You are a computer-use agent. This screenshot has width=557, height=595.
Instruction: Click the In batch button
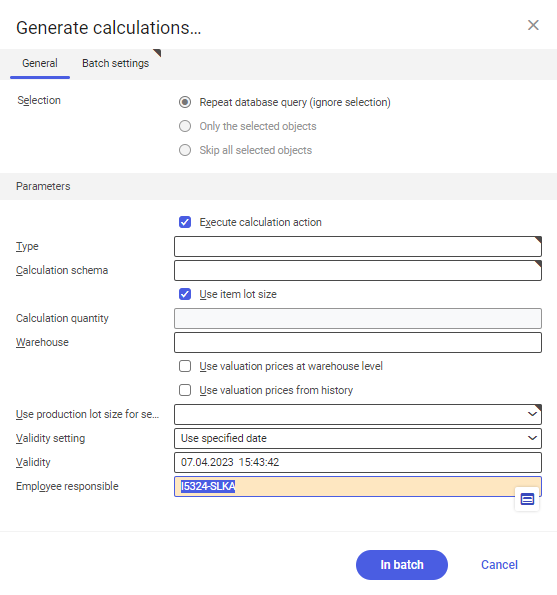point(402,565)
